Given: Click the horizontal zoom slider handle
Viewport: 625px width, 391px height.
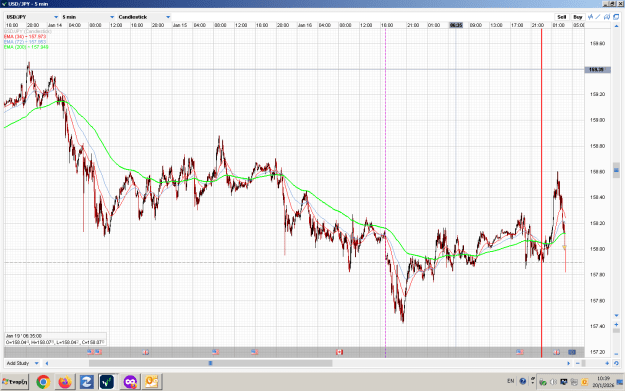Looking at the screenshot, I should (x=584, y=363).
